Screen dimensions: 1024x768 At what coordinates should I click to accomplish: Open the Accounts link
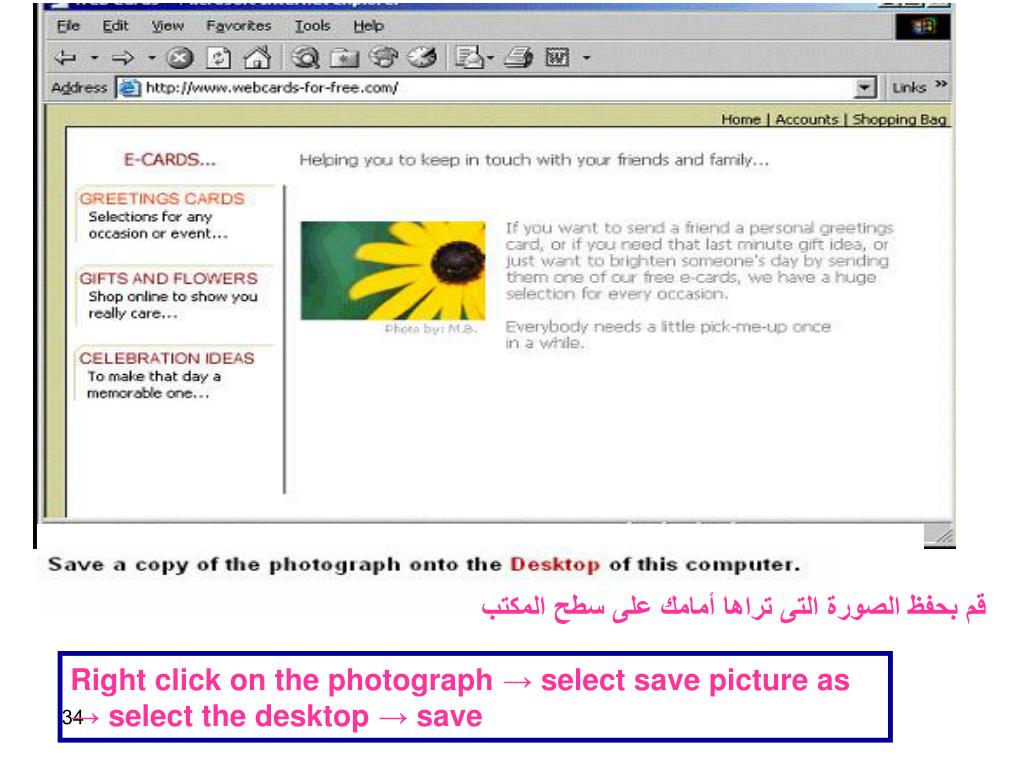click(x=807, y=120)
